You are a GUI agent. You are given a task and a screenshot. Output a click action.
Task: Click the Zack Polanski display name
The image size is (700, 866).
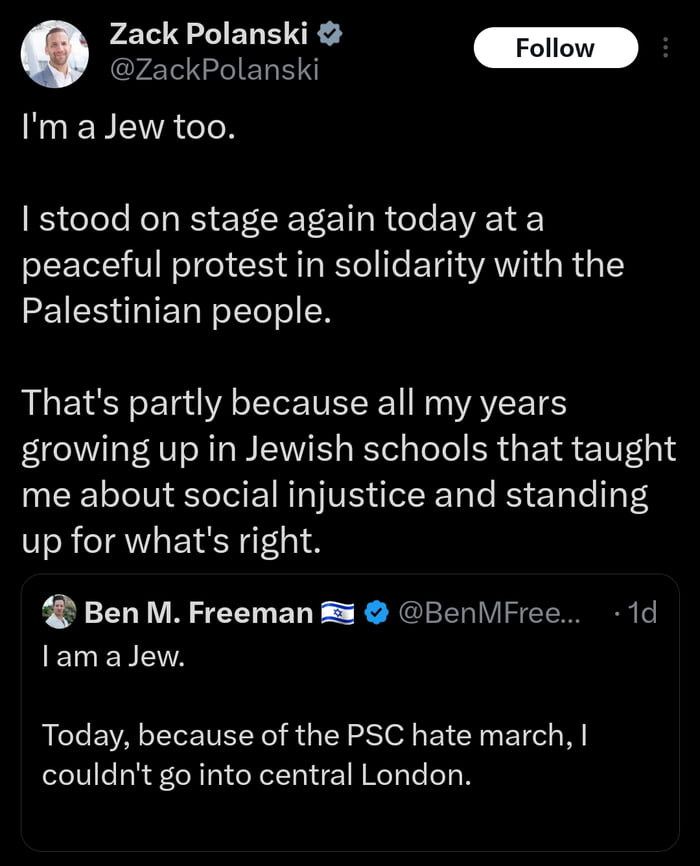[x=208, y=35]
